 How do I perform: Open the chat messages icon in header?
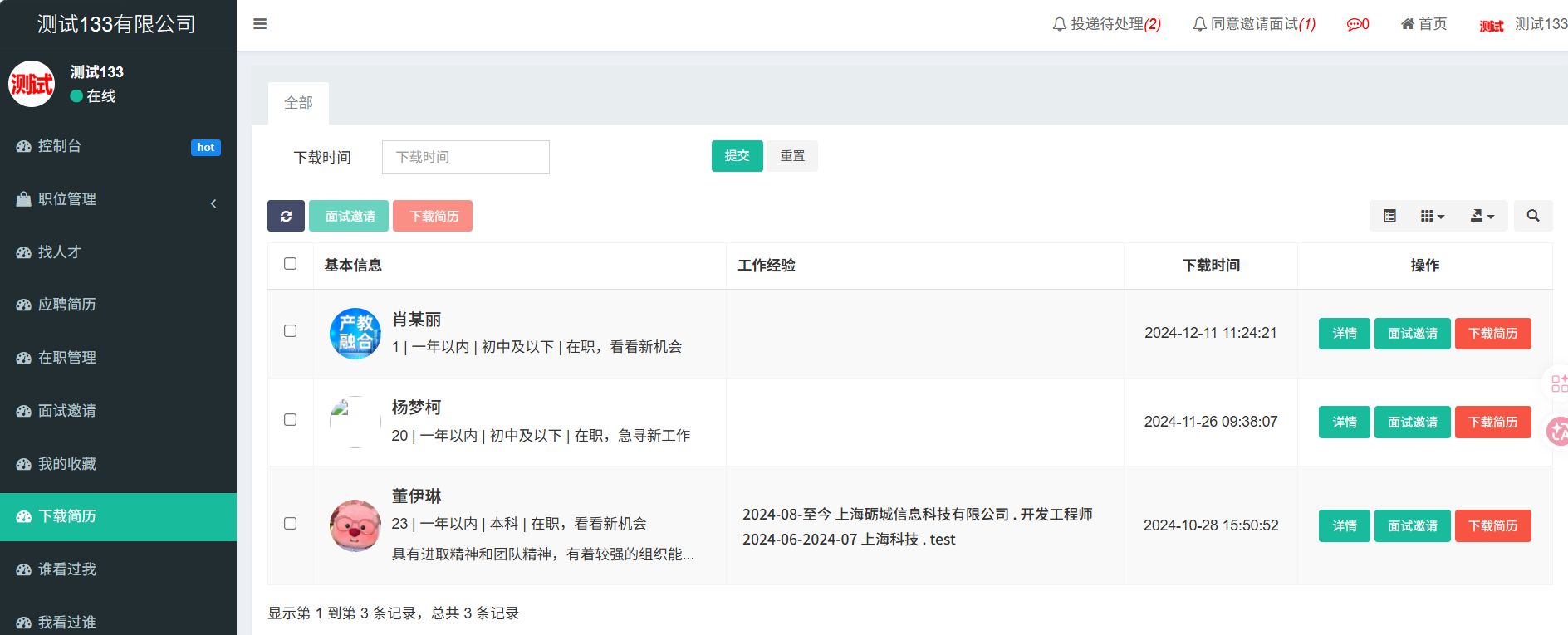(1357, 24)
